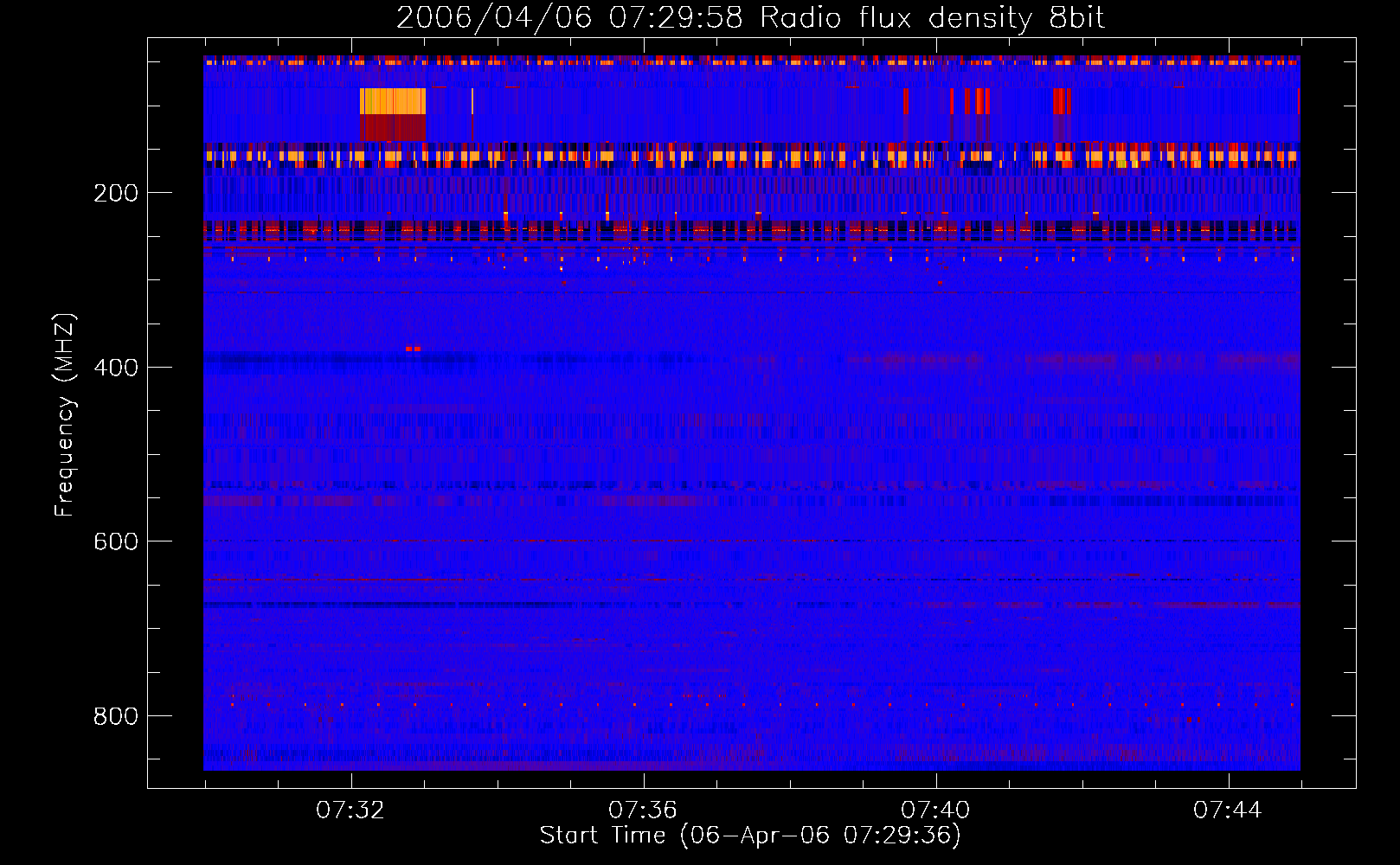This screenshot has width=1400, height=865.
Task: Click the 'Start Time (06-Apr-06 07:29:36)' label
Action: pyautogui.click(x=750, y=836)
